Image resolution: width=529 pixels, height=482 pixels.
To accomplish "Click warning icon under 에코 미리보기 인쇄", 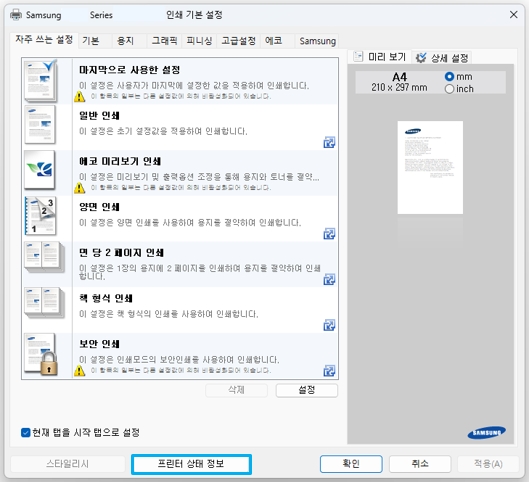I will click(80, 188).
